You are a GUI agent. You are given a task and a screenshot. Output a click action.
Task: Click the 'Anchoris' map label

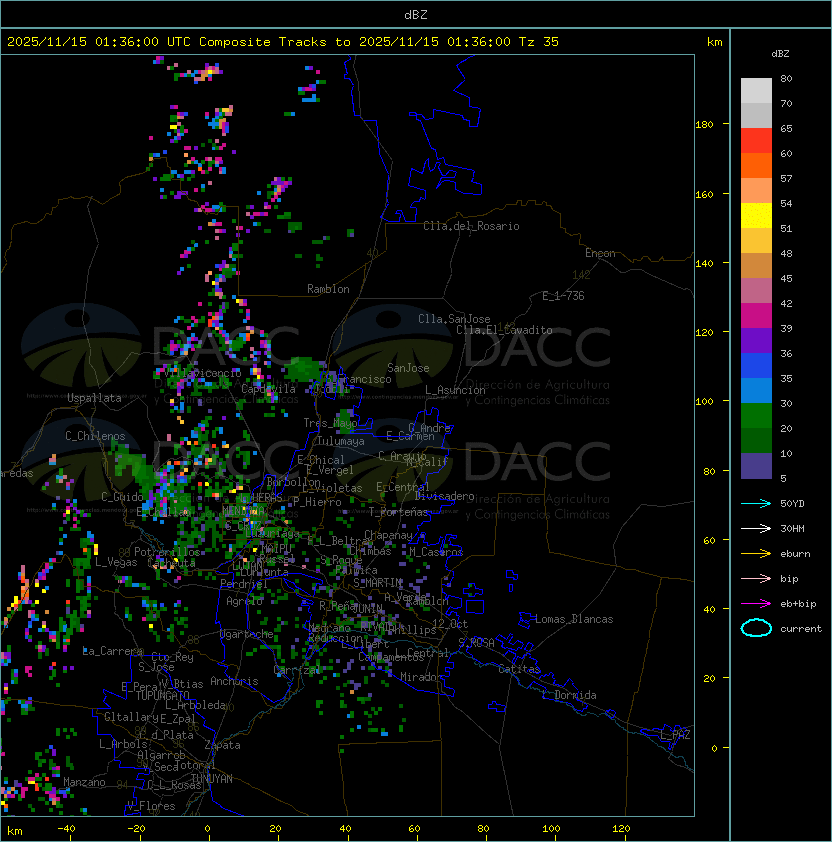click(x=234, y=681)
